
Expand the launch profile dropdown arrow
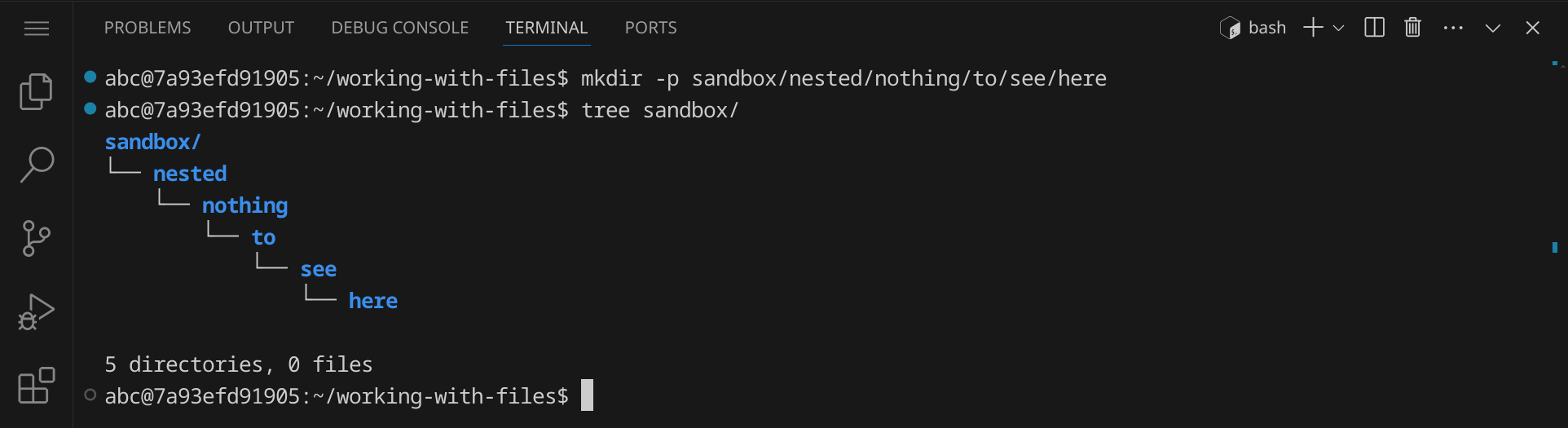(x=1338, y=28)
